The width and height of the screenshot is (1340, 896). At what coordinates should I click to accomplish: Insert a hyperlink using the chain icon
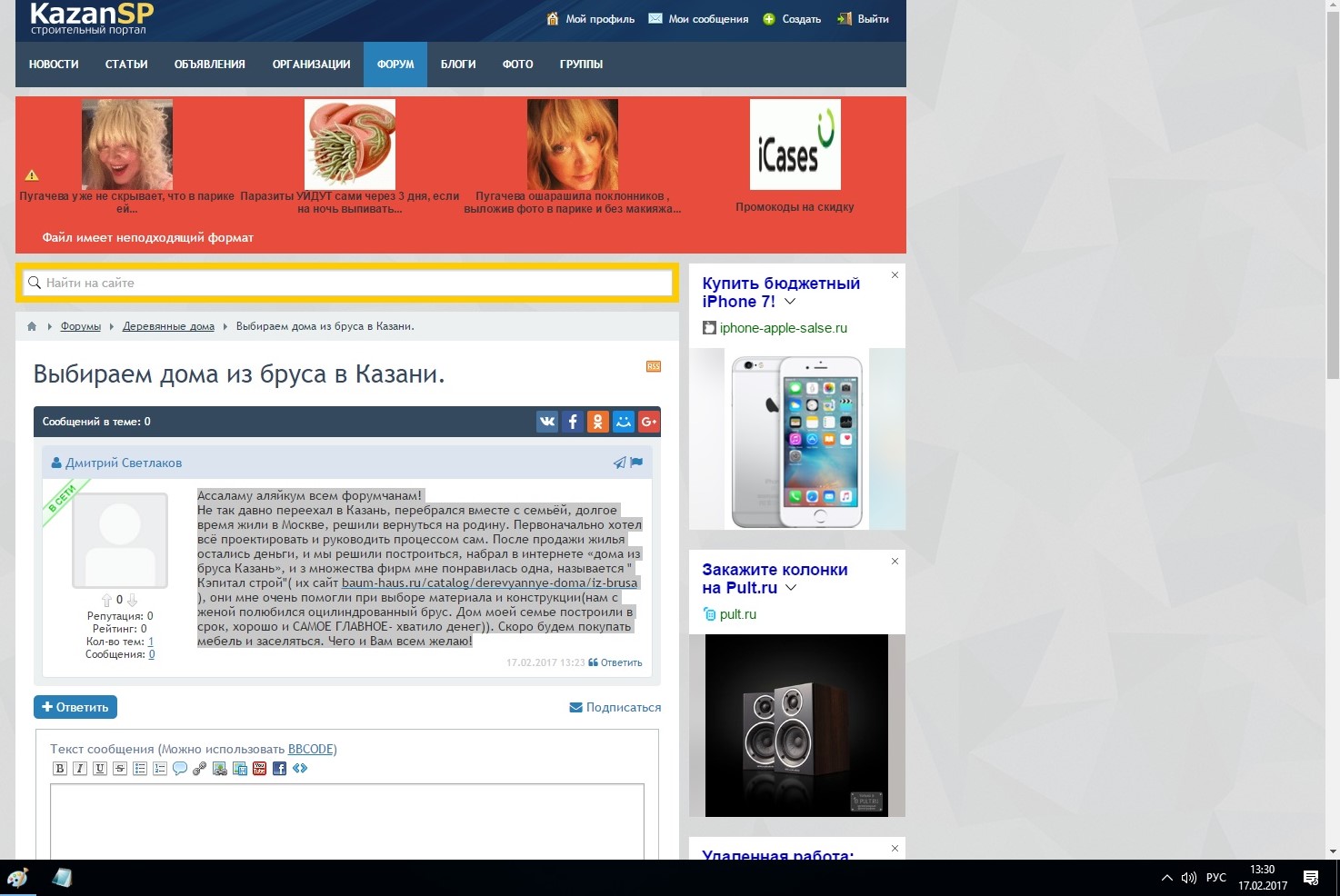[200, 769]
